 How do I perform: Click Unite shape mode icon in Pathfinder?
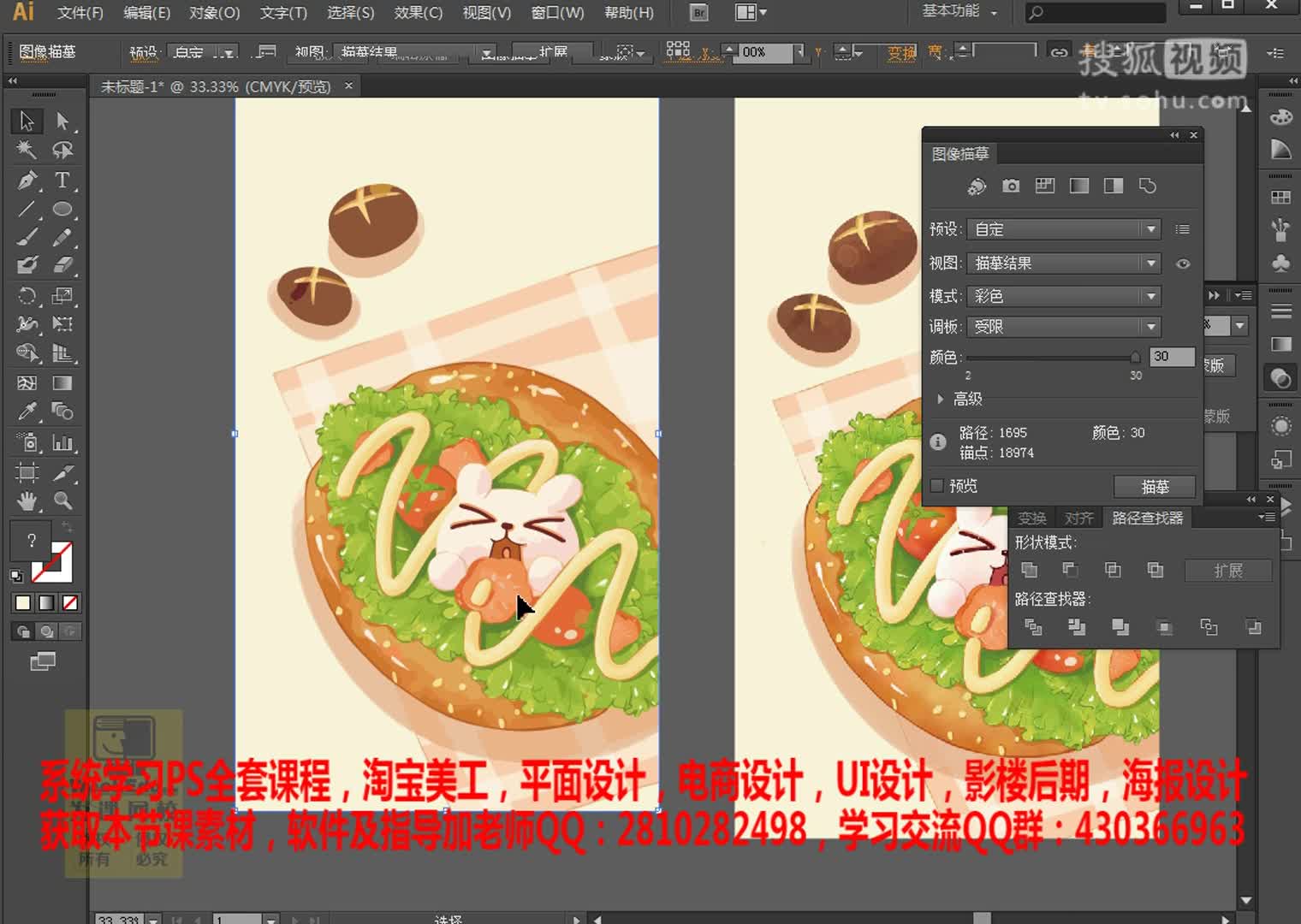point(1030,570)
